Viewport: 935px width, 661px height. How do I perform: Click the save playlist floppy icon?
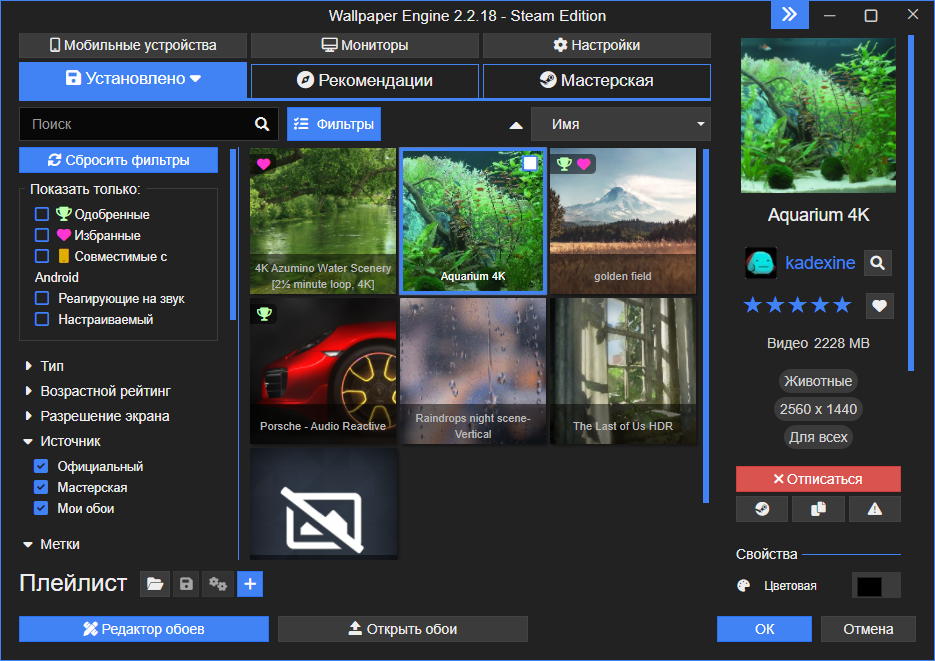coord(185,584)
